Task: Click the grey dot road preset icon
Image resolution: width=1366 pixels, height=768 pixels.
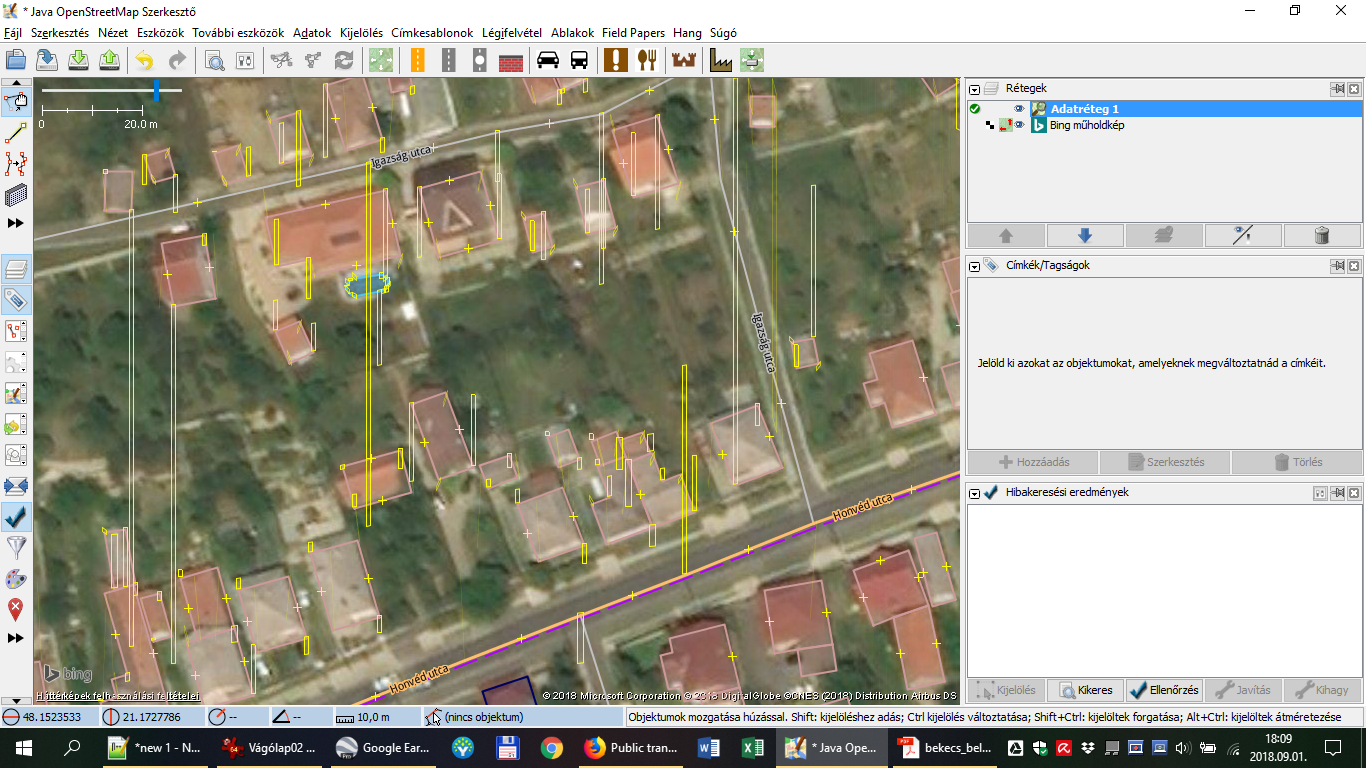Action: [x=480, y=60]
